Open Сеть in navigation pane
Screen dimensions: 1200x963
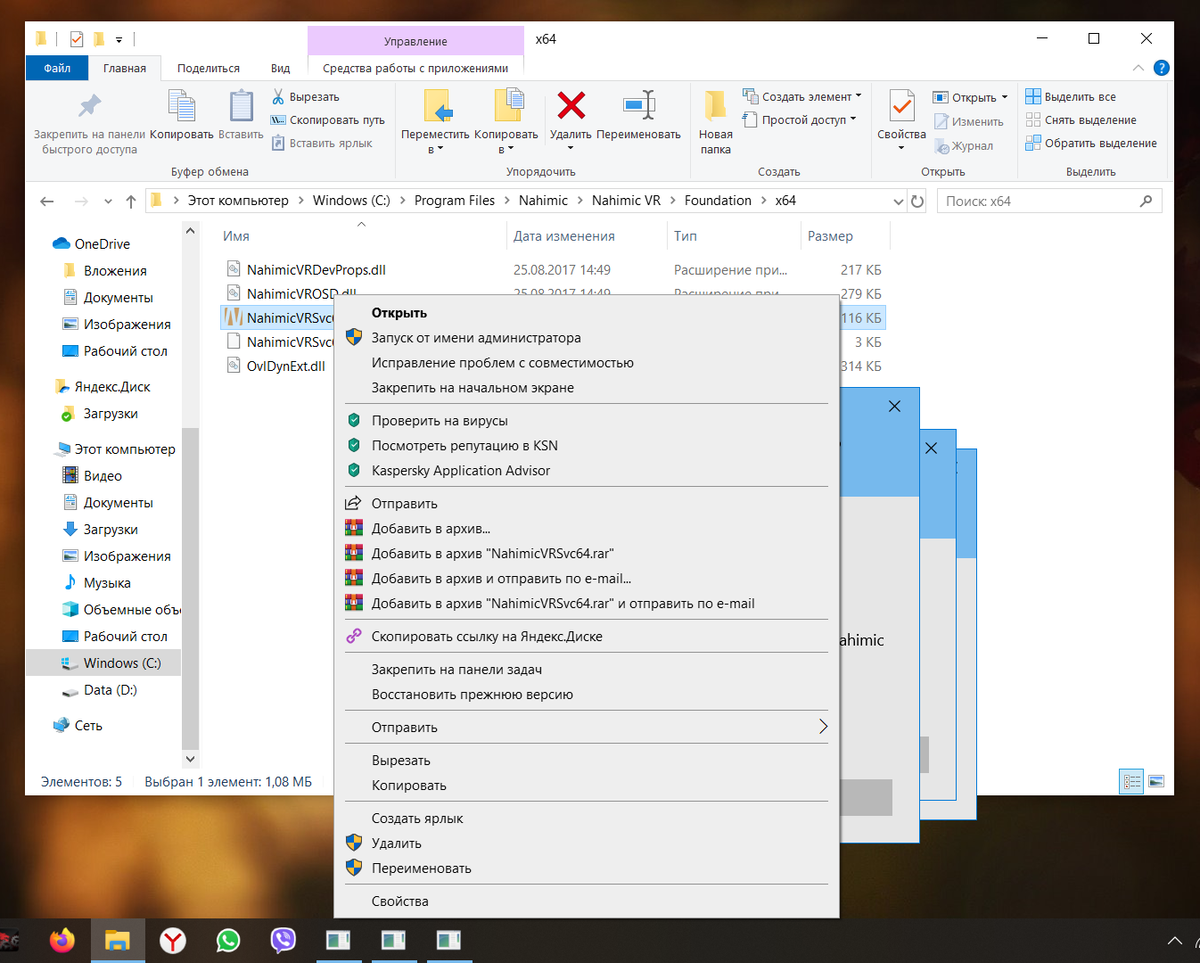[88, 725]
